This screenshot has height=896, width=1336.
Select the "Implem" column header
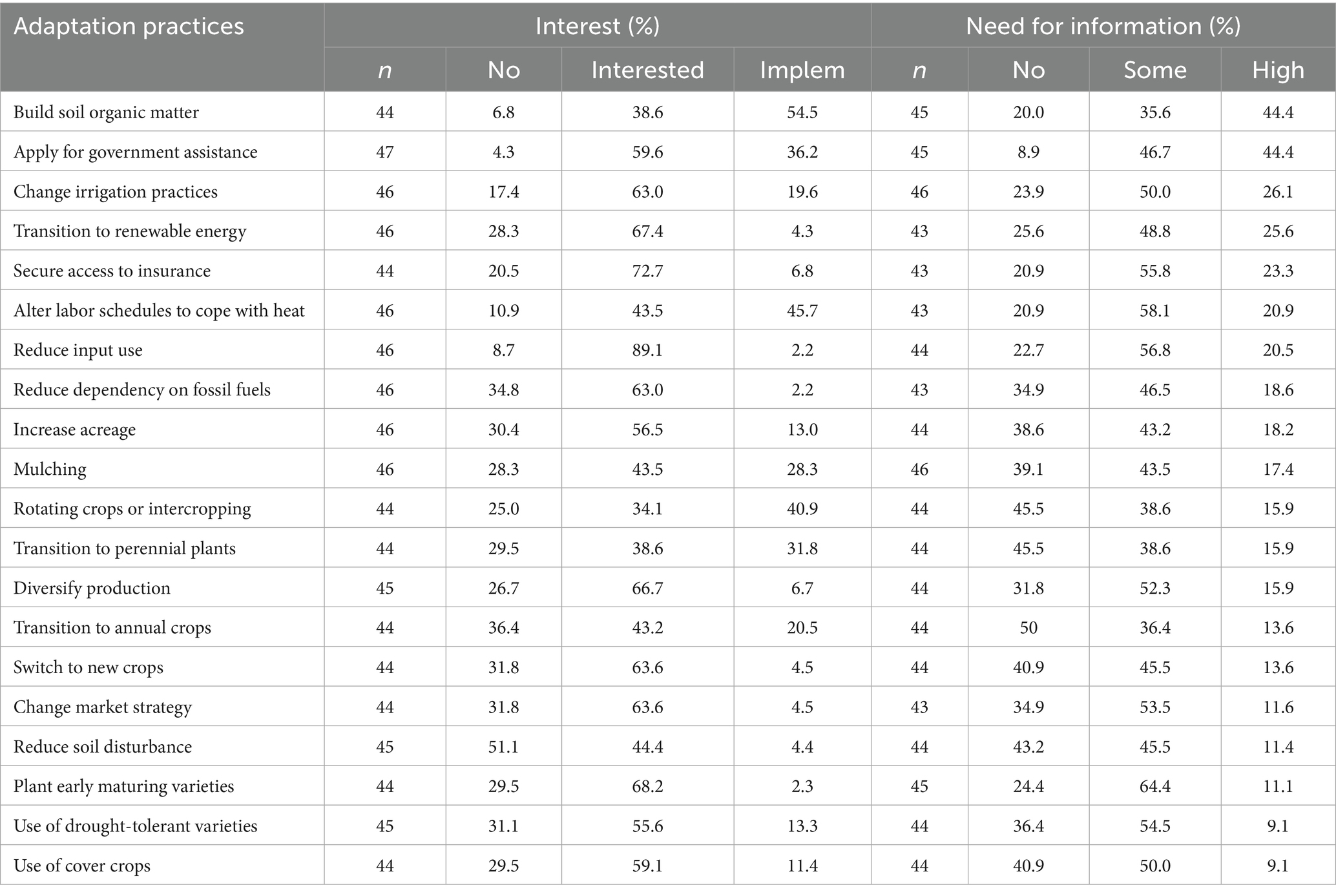(802, 70)
